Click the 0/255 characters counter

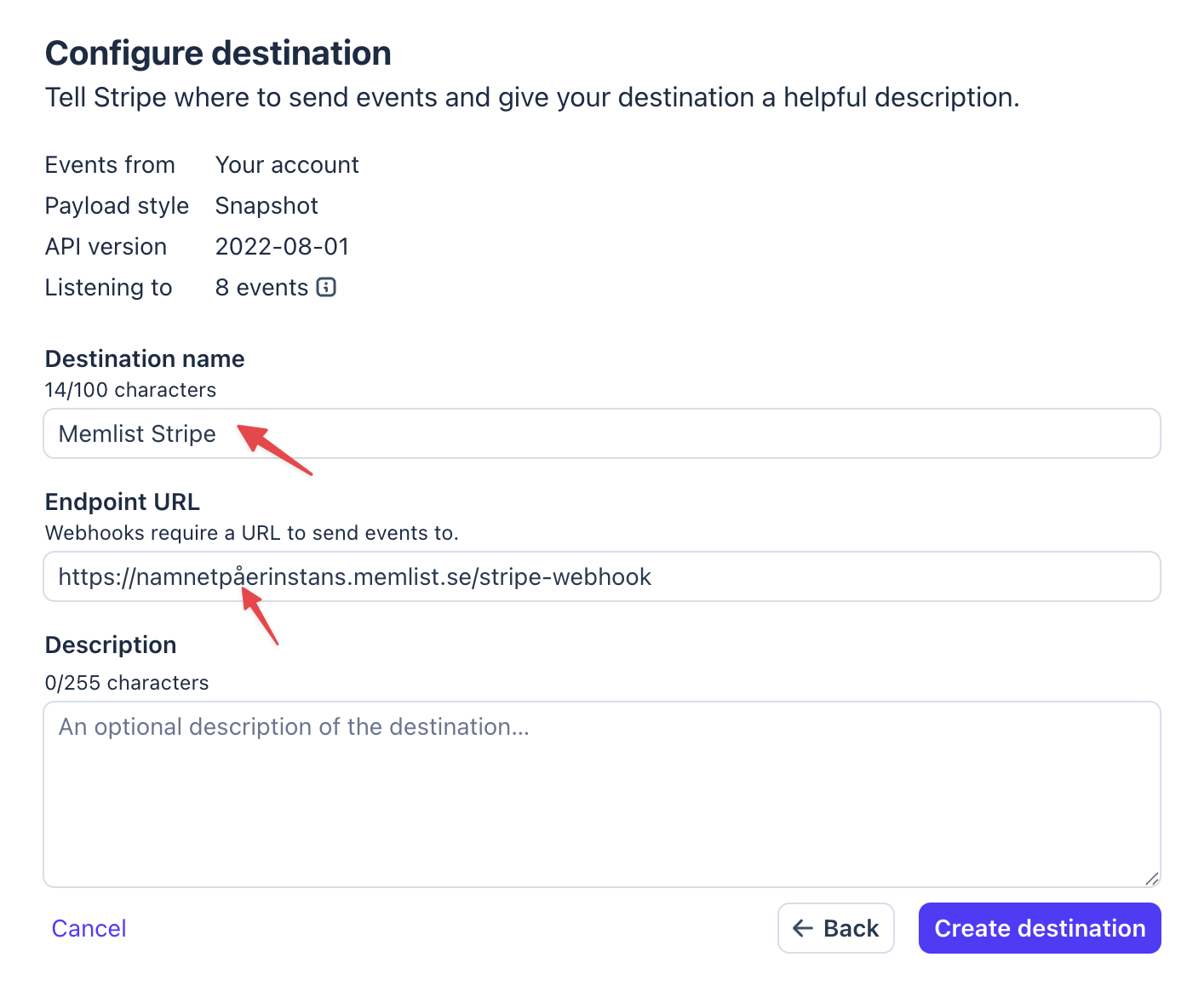pos(127,683)
